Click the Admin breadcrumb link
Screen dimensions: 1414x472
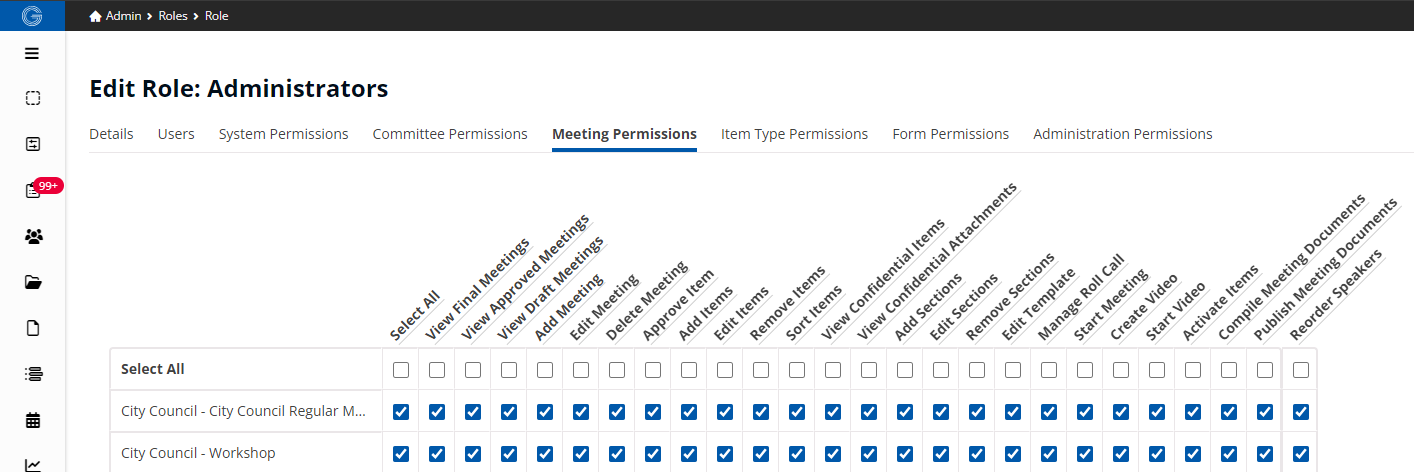tap(124, 16)
